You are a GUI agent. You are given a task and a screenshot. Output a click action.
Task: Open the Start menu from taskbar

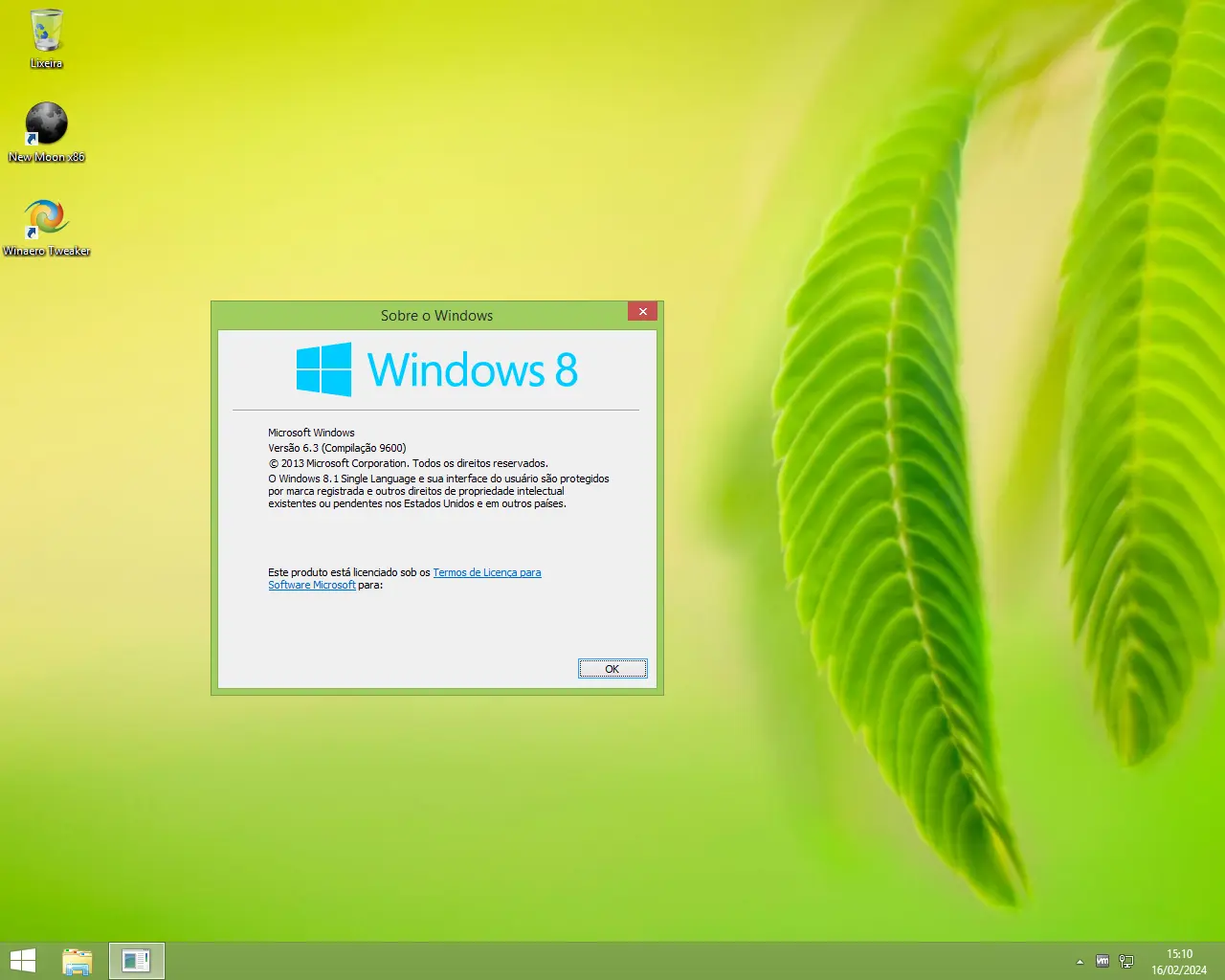pos(22,961)
